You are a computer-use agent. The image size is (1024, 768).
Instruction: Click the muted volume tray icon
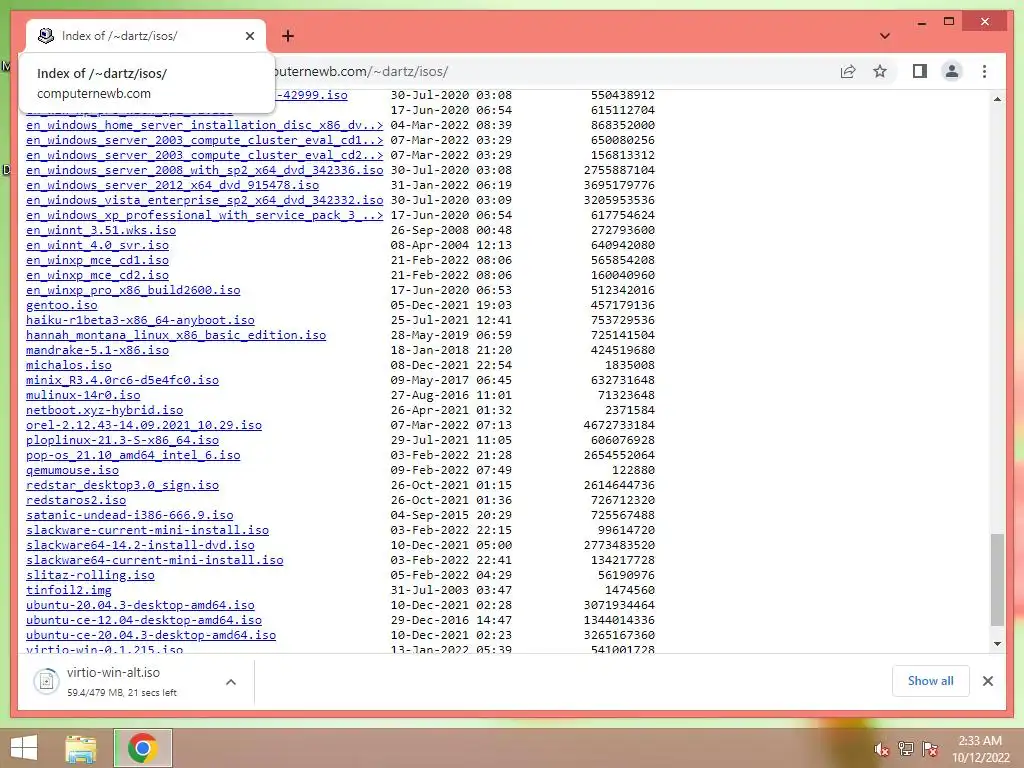(882, 749)
